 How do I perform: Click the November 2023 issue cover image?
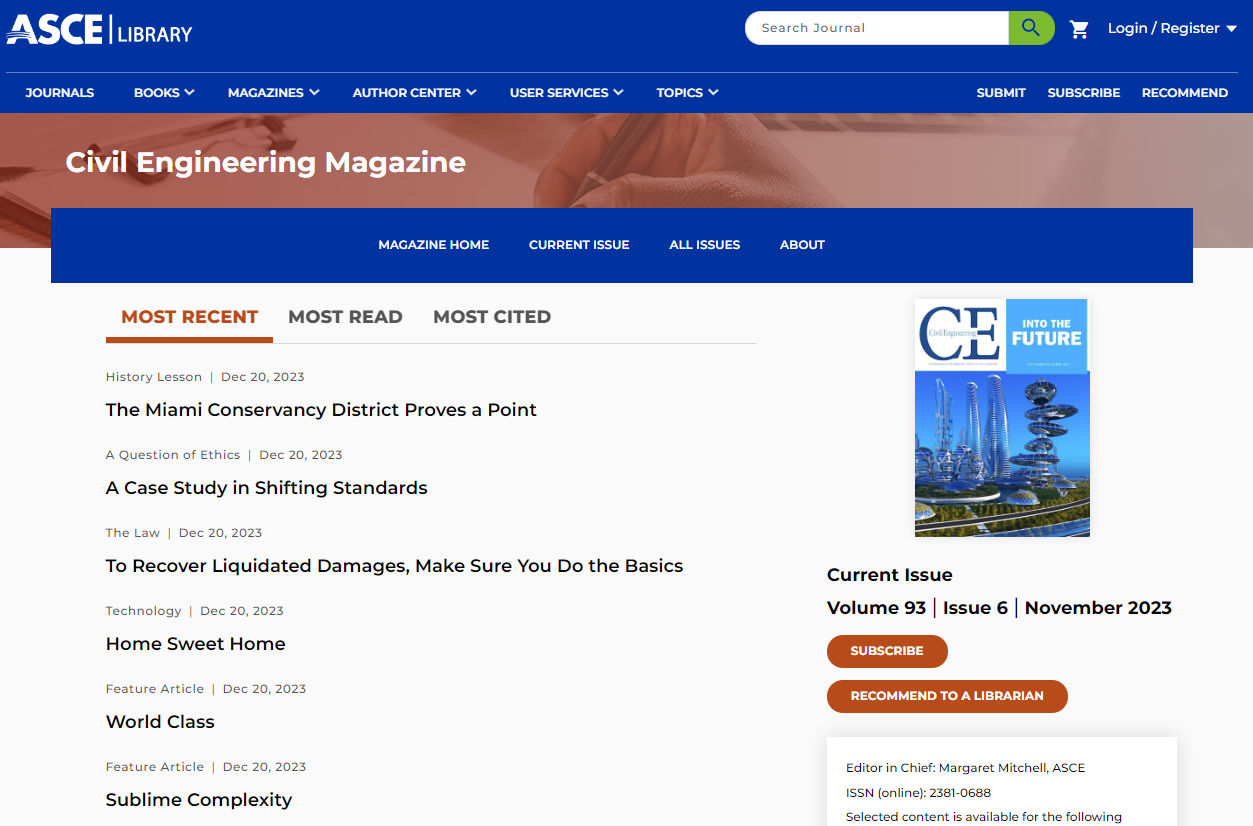tap(1001, 417)
